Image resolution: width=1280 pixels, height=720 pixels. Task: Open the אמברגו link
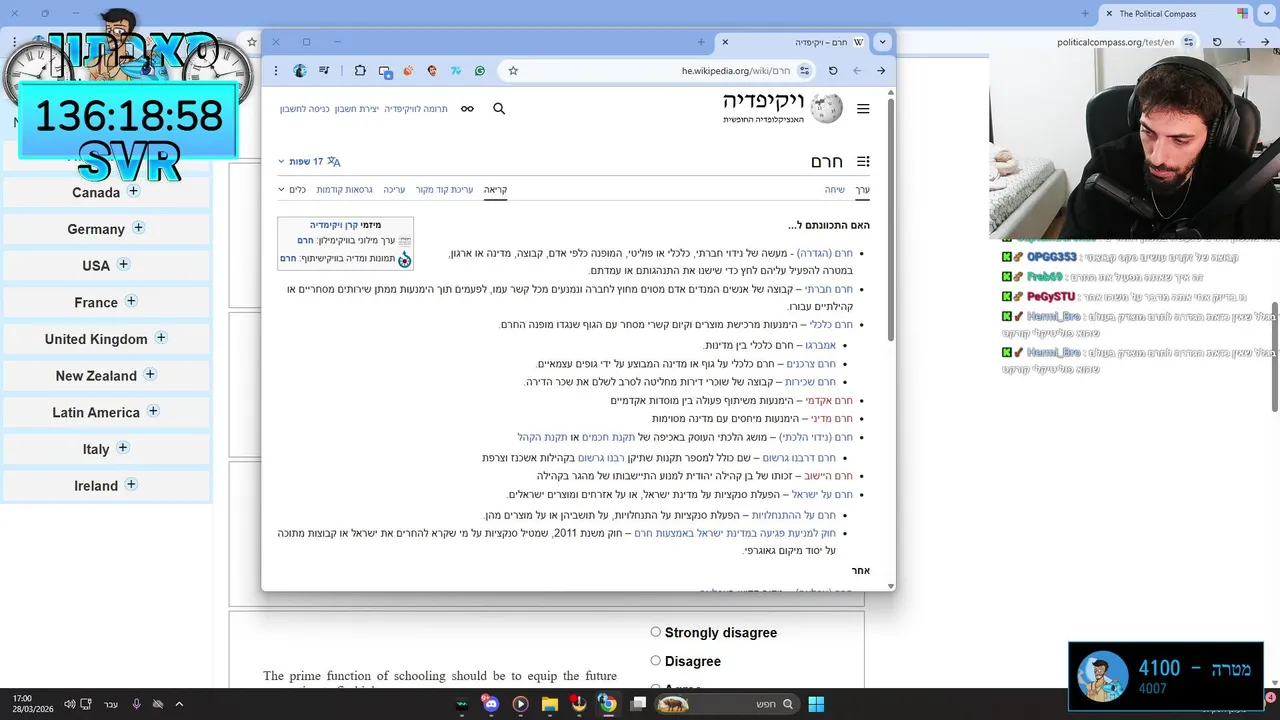coord(820,345)
